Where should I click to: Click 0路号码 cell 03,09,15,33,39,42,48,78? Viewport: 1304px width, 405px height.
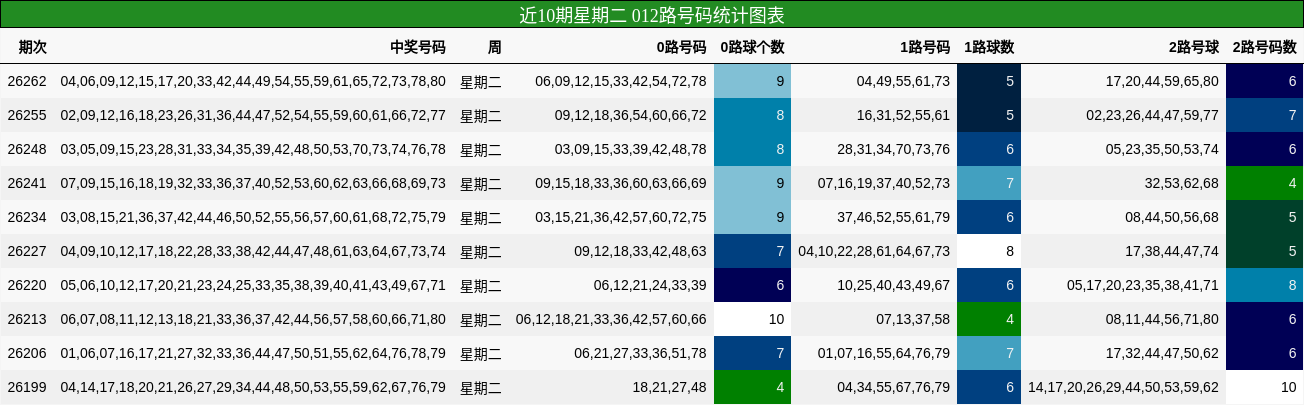[x=631, y=149]
